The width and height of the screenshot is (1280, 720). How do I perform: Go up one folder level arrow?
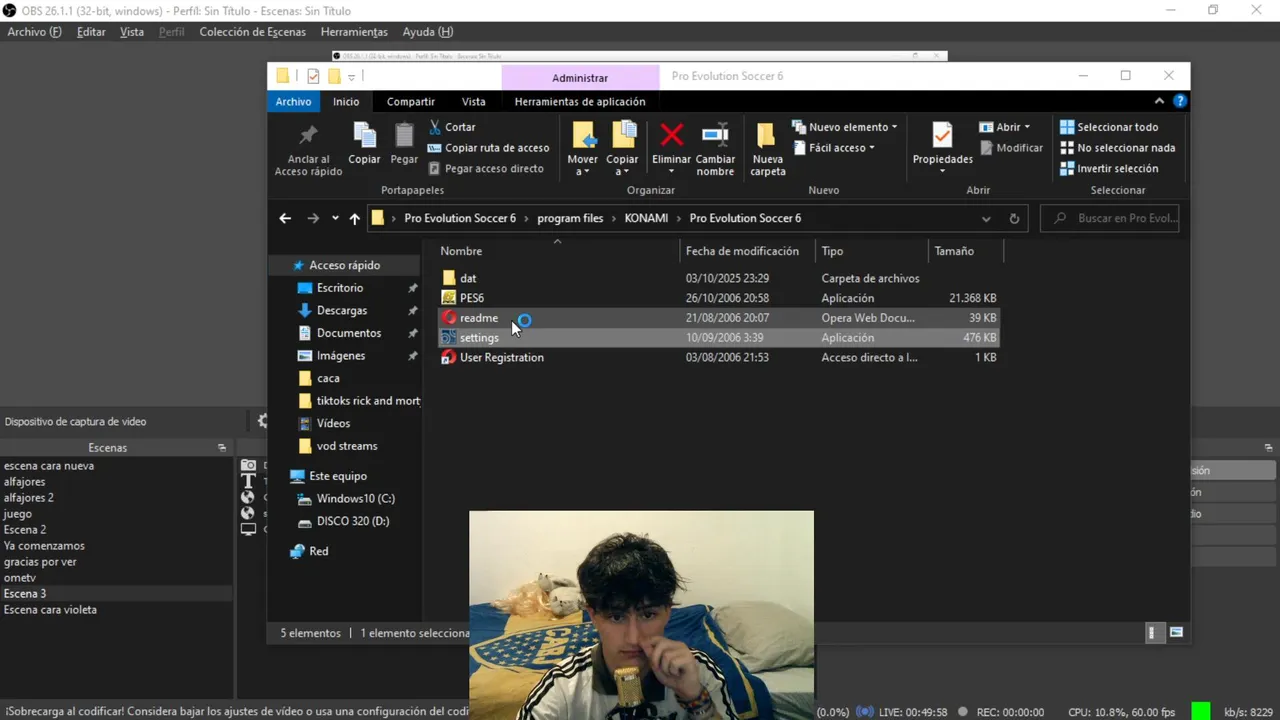[x=354, y=218]
